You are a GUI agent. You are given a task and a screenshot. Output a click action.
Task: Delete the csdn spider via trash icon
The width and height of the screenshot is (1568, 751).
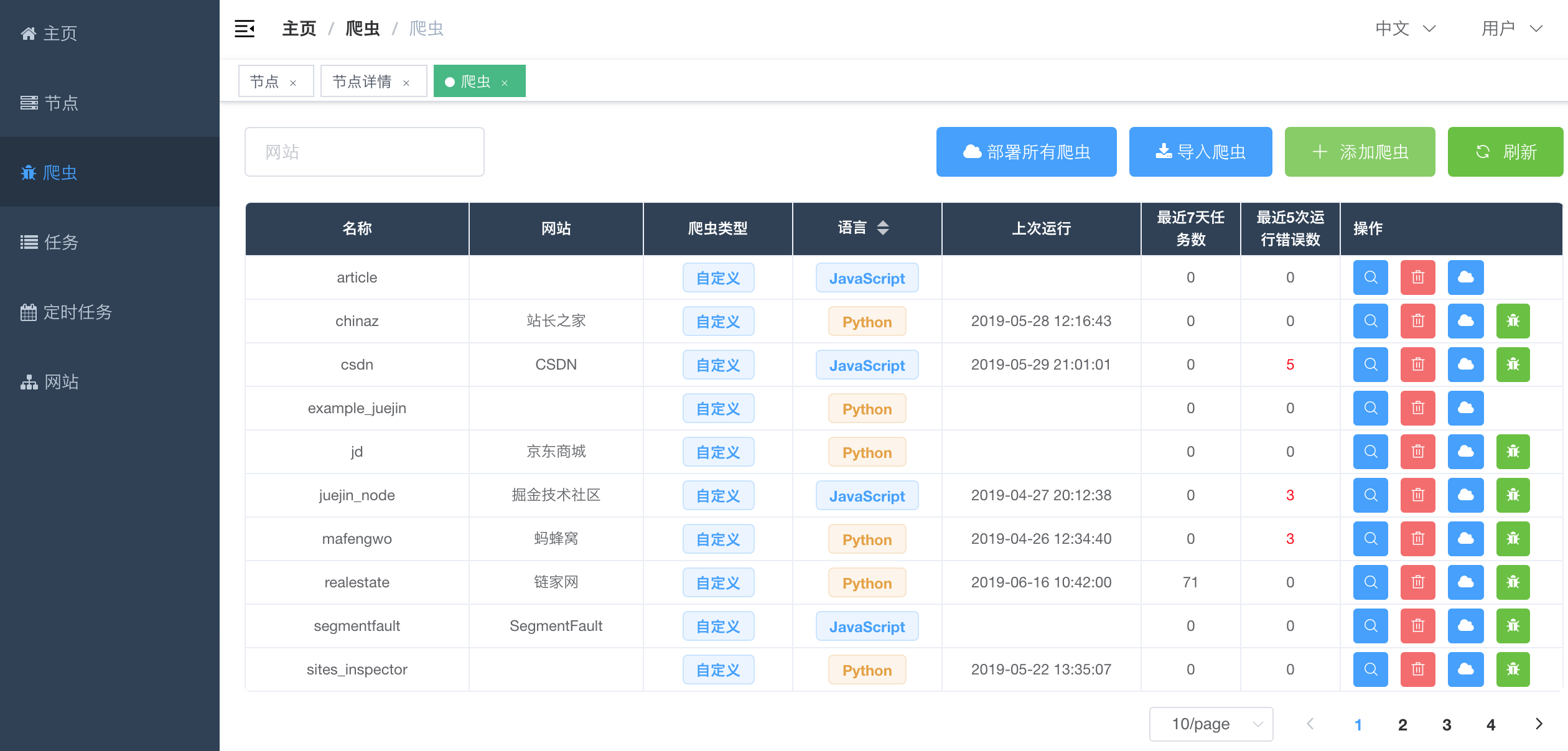(x=1417, y=365)
